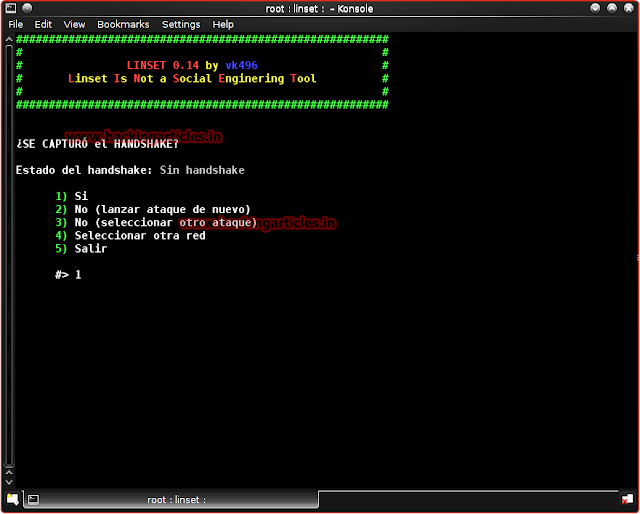Click the 'Estado del handshake:' label
Screen dimensions: 640x514
pyautogui.click(x=84, y=170)
